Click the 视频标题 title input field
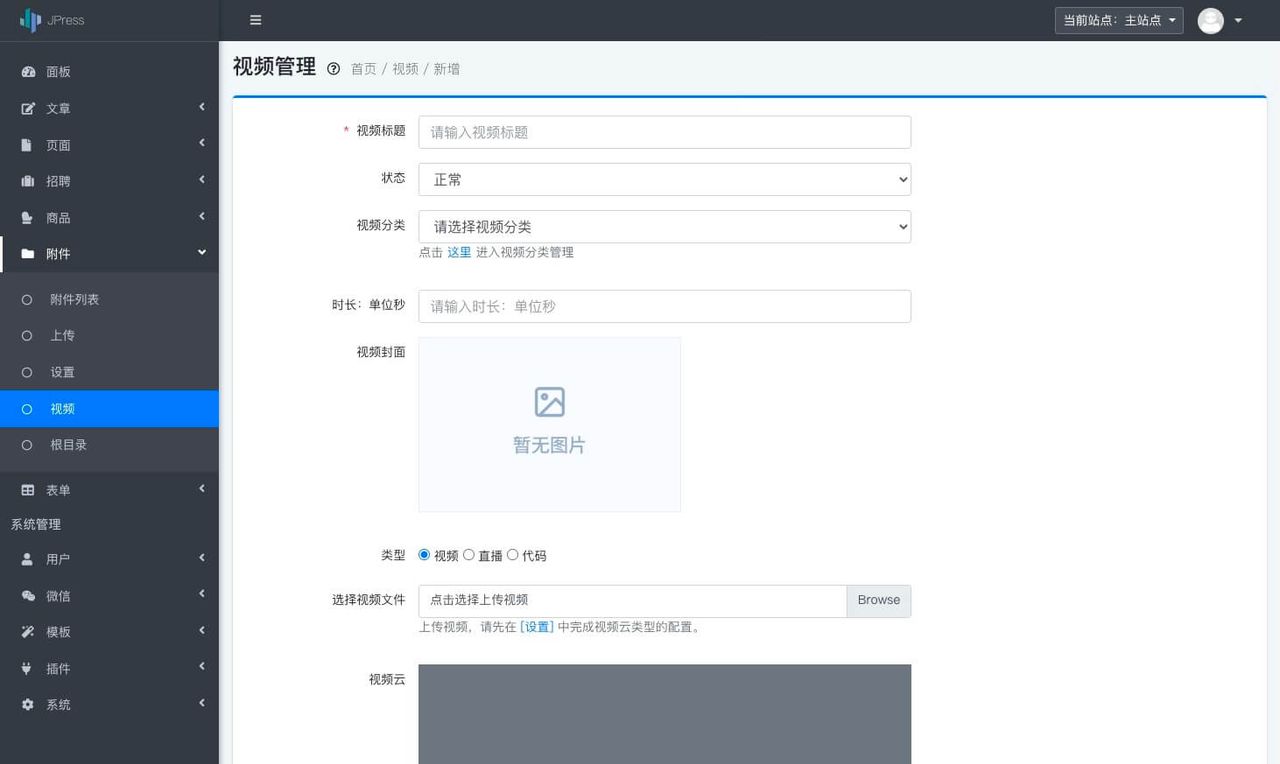 click(664, 131)
